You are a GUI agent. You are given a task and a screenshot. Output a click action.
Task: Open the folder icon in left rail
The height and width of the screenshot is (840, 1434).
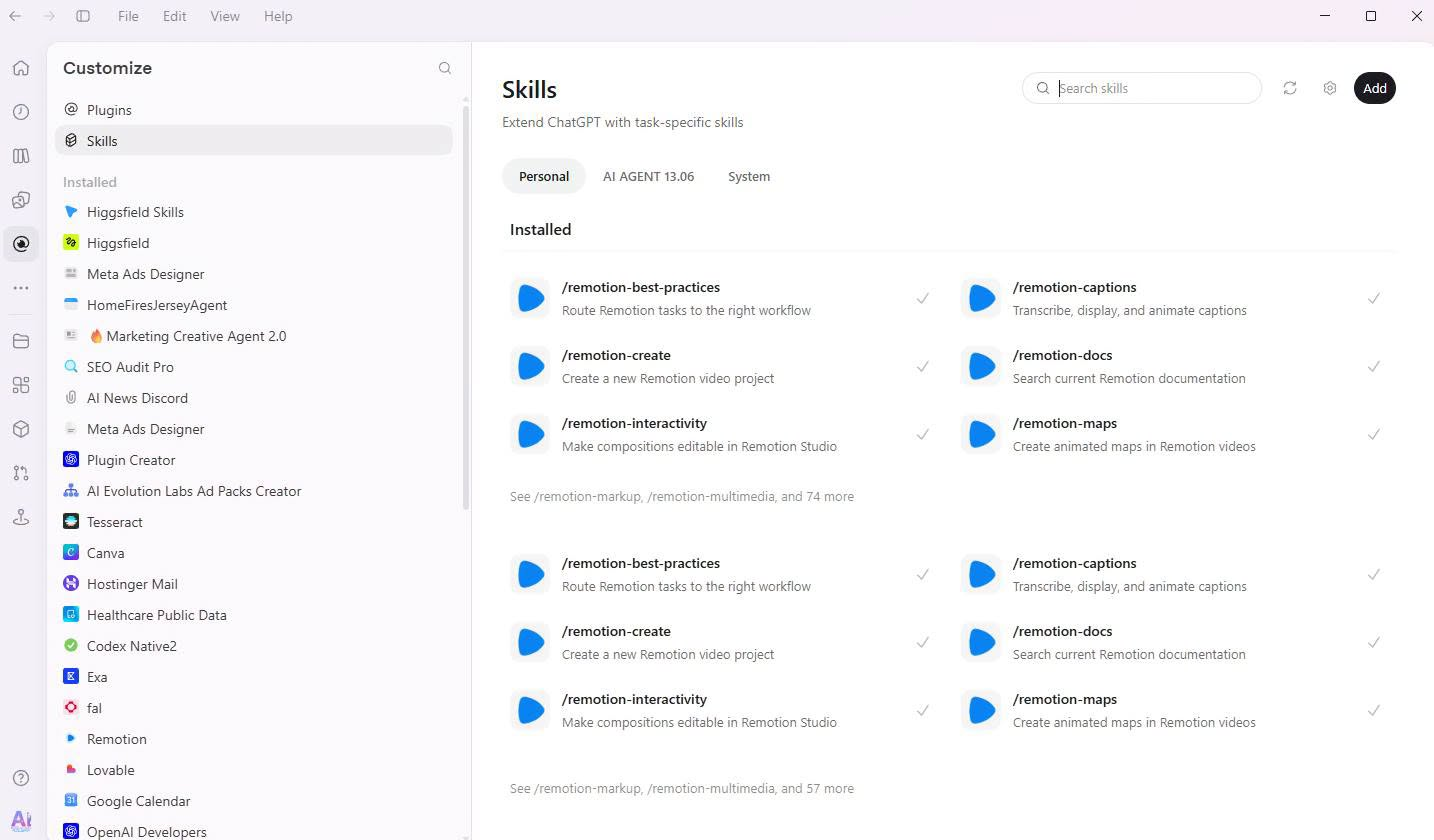pos(21,341)
